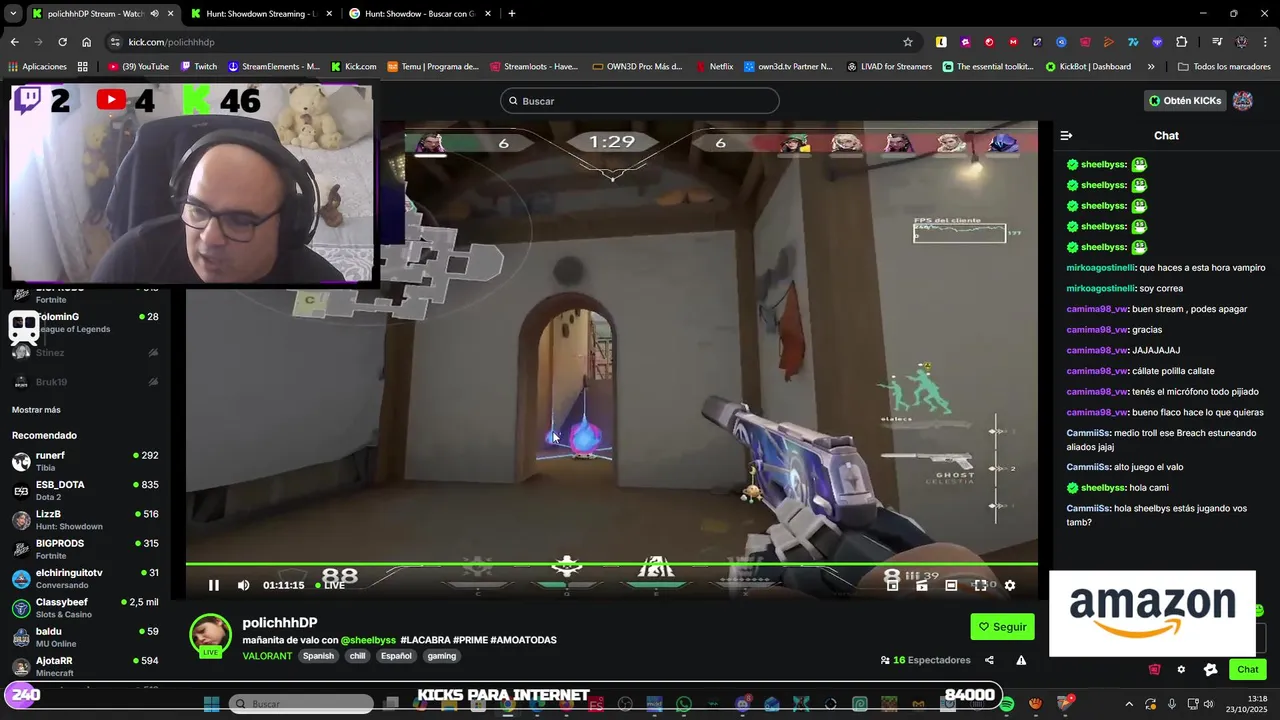This screenshot has height=720, width=1280.
Task: Open WhatsApp from taskbar
Action: coord(684,704)
